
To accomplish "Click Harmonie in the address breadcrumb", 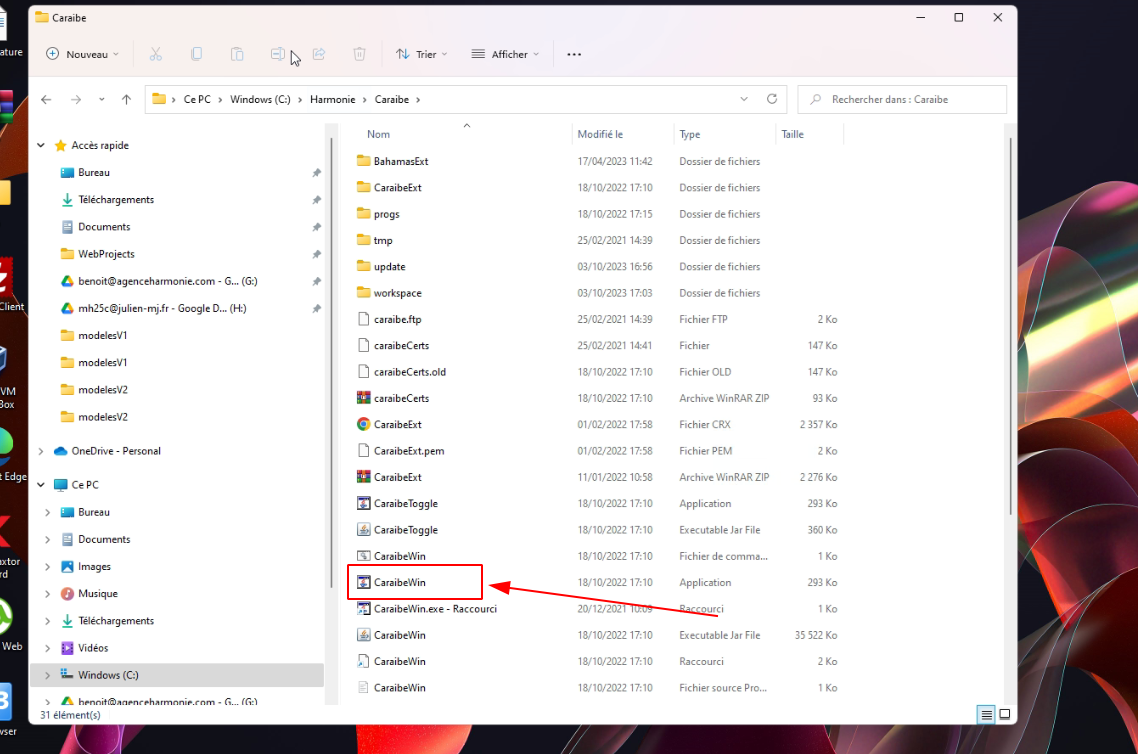I will (333, 99).
